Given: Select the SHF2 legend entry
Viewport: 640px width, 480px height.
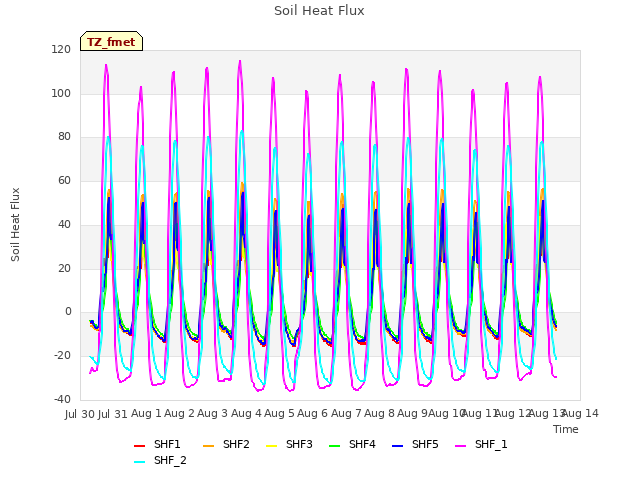Looking at the screenshot, I should [226, 444].
